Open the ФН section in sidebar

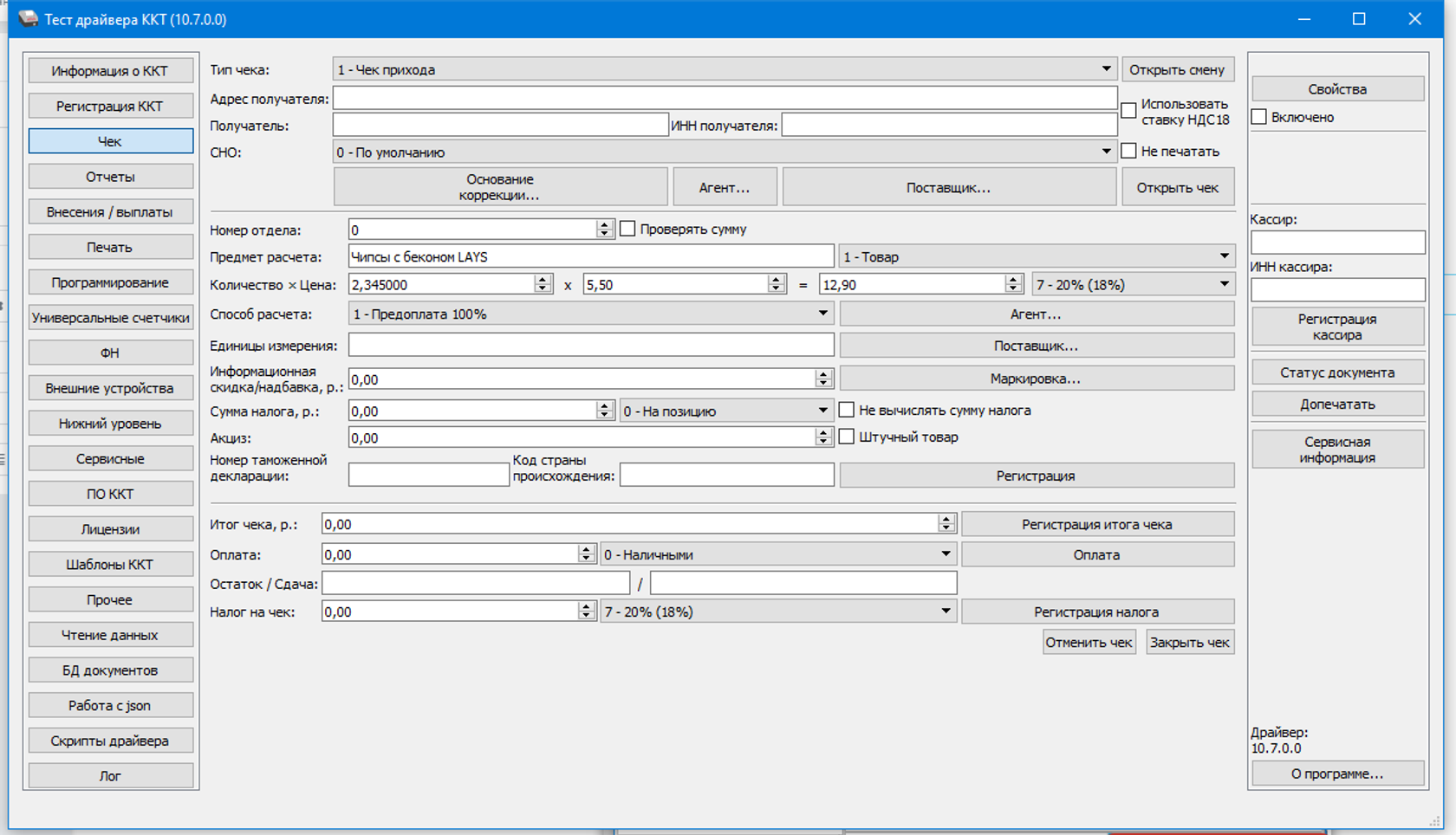point(110,353)
